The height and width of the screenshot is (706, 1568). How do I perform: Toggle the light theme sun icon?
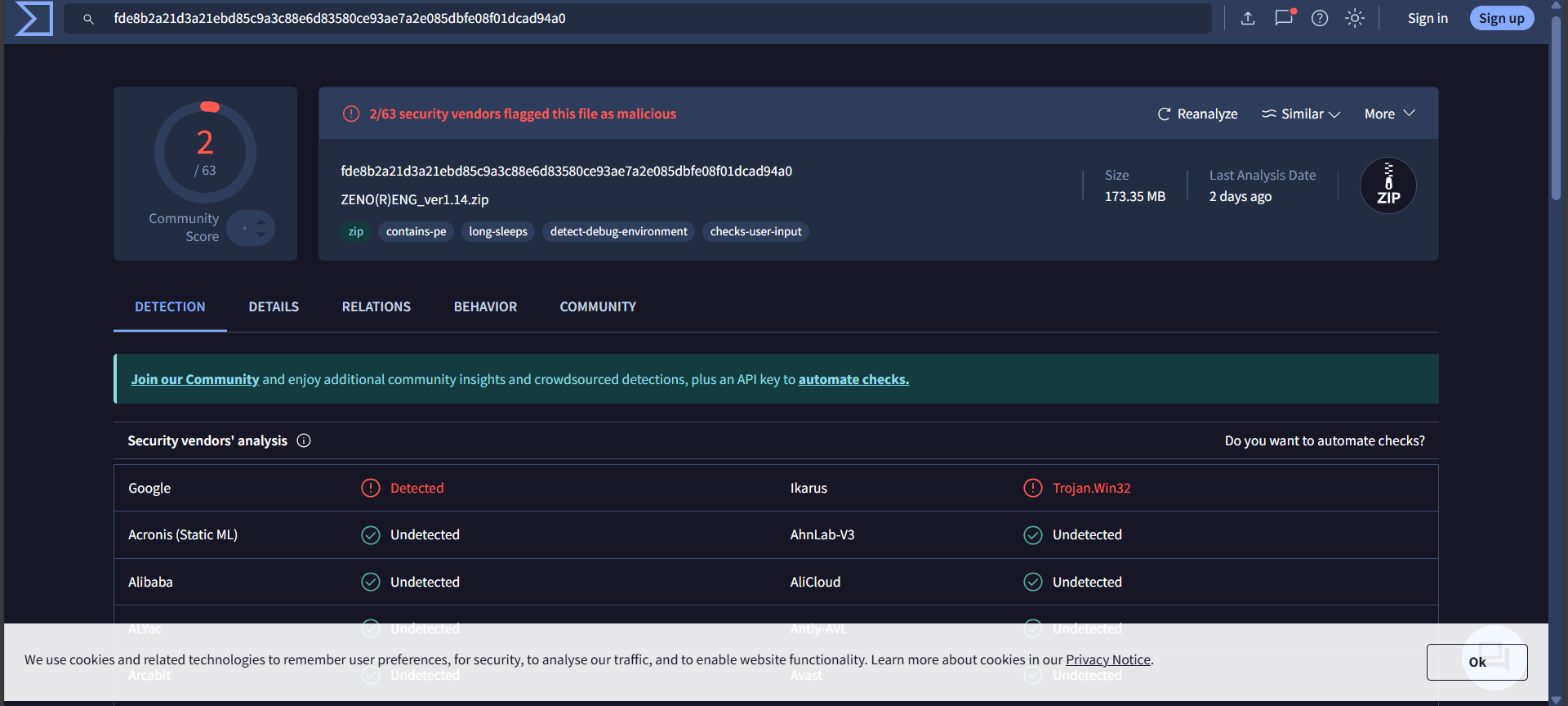point(1355,18)
